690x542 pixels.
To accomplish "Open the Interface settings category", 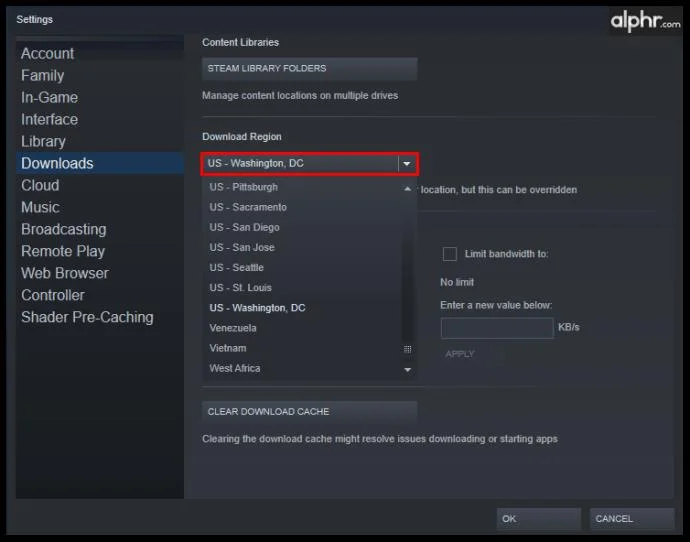I will (x=100, y=119).
